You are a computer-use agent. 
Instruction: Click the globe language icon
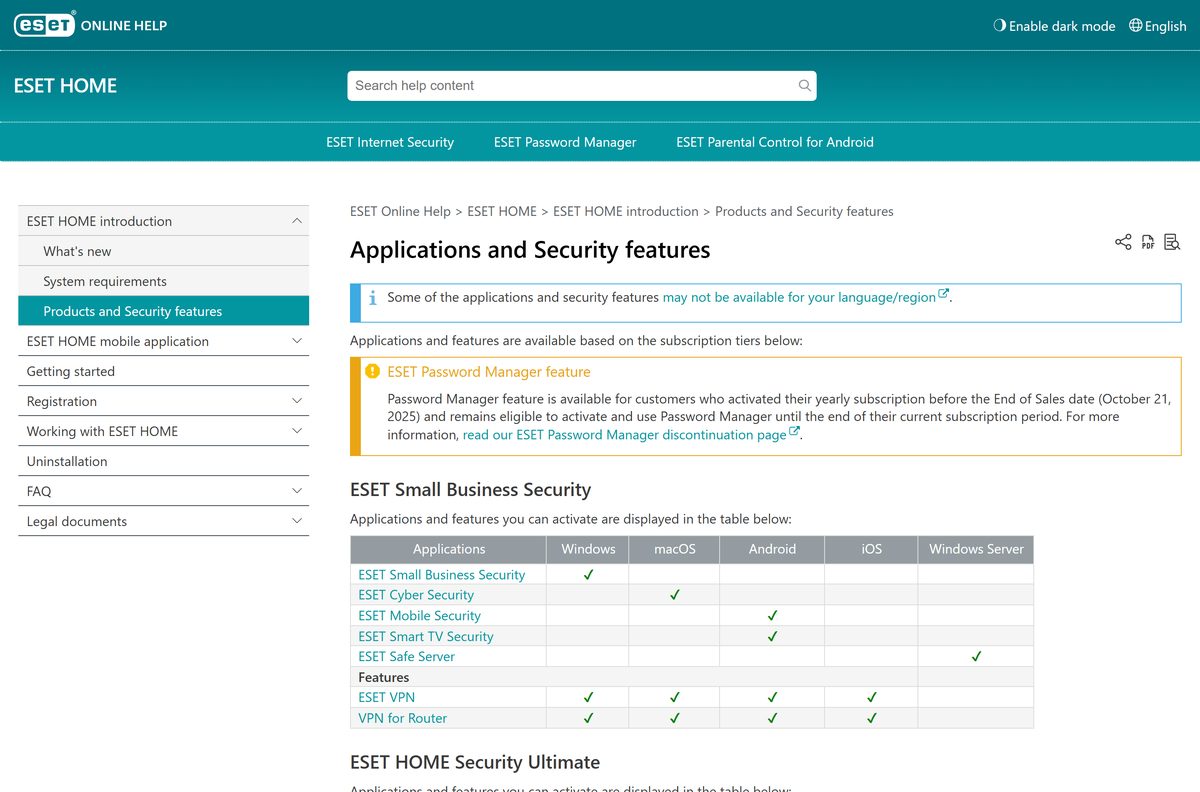1135,26
